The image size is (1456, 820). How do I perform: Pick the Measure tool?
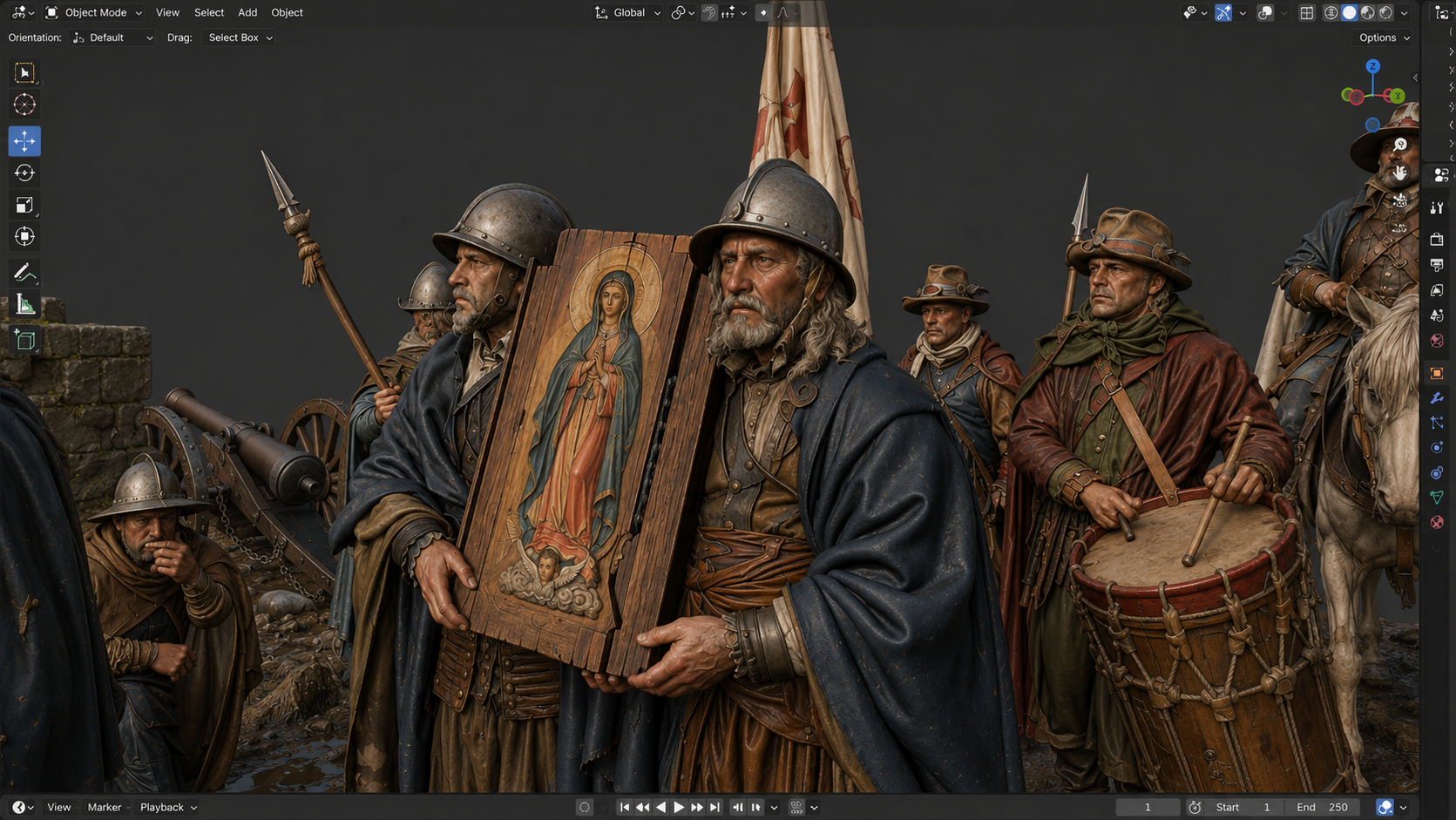click(x=24, y=305)
